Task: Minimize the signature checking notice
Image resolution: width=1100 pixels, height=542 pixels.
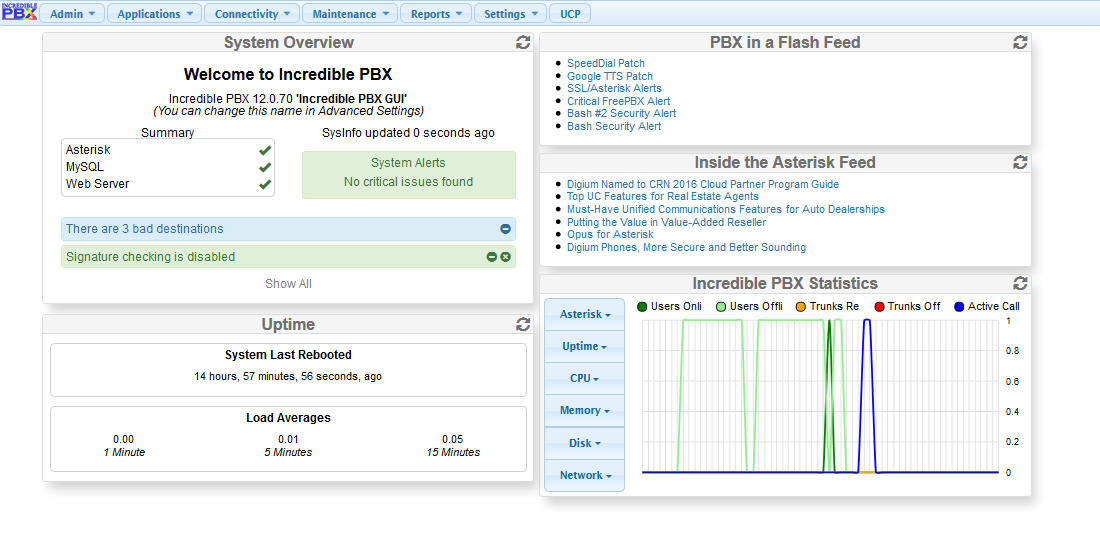Action: click(492, 257)
